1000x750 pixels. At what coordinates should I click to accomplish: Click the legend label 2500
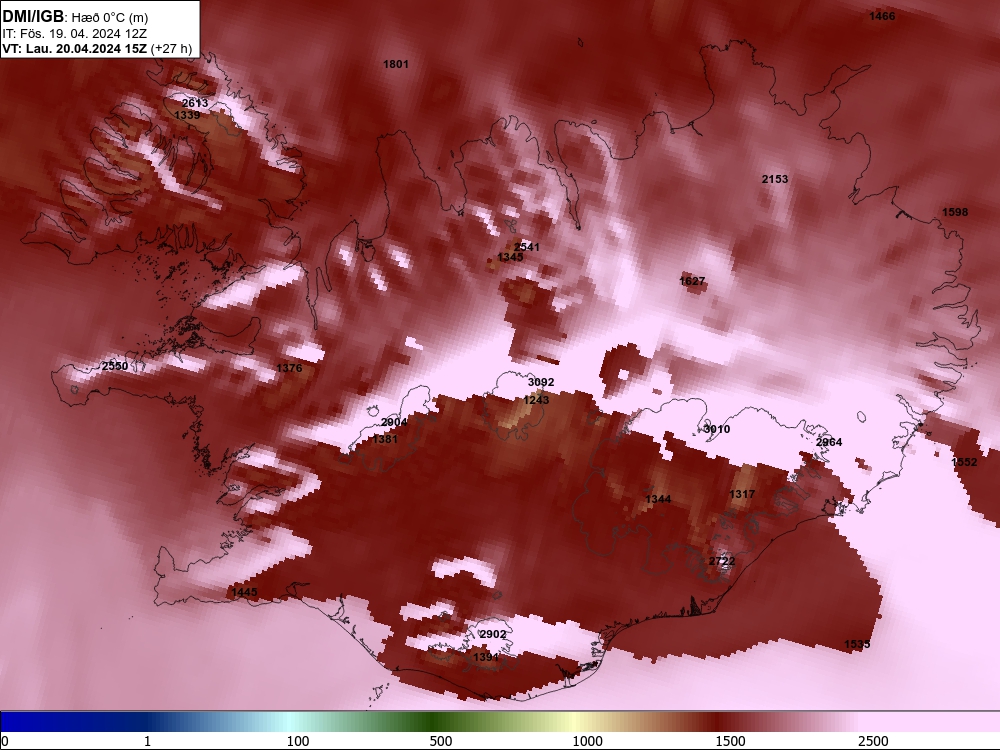[873, 741]
